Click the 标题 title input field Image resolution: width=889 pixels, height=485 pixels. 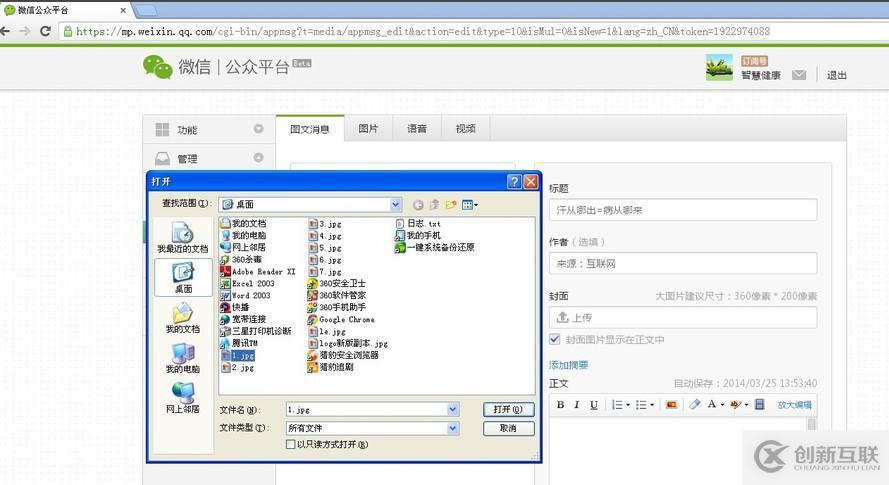(682, 210)
